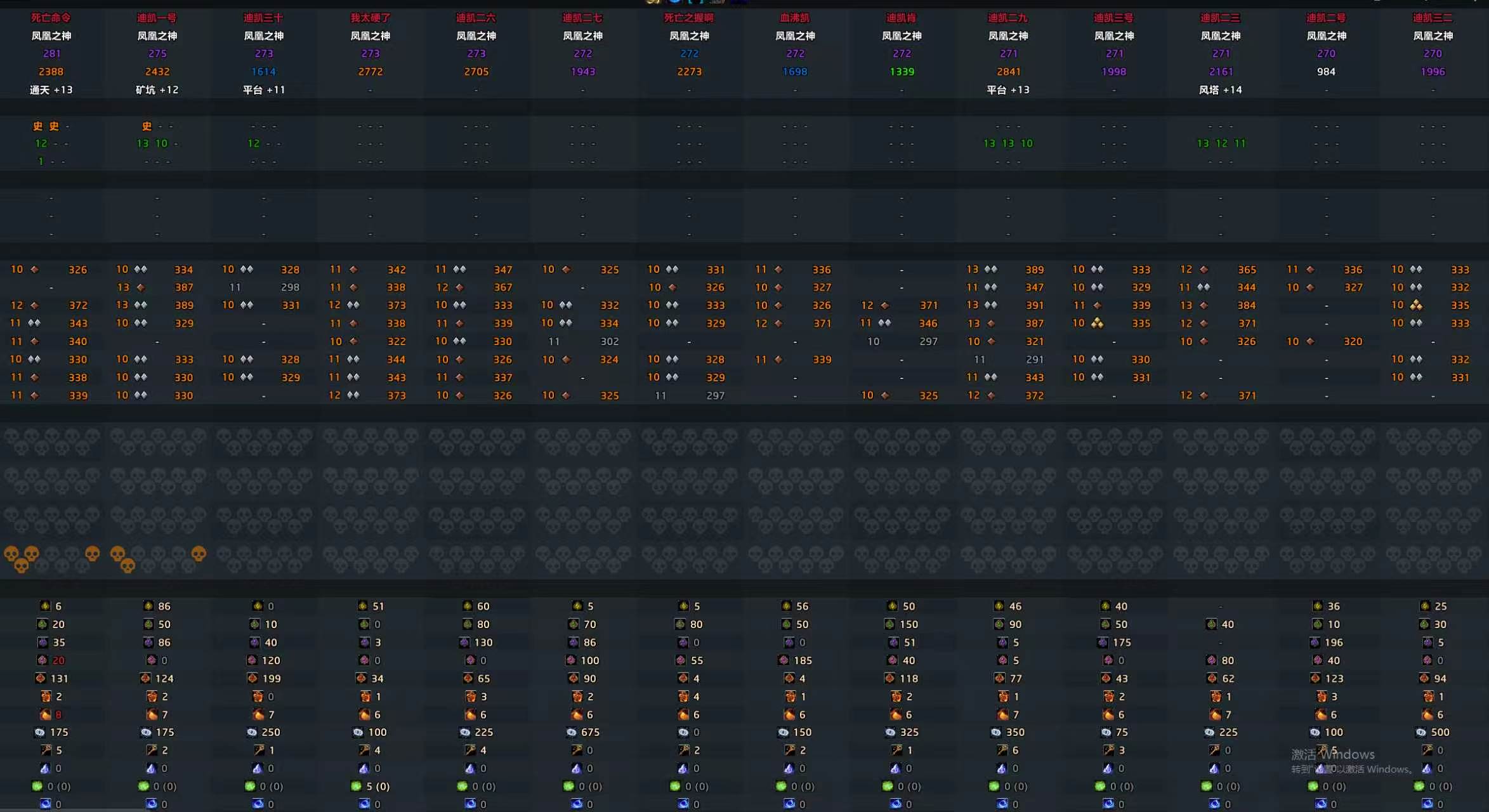Click the orange 史 marker under 迪凯一号
This screenshot has width=1489, height=812.
(147, 126)
